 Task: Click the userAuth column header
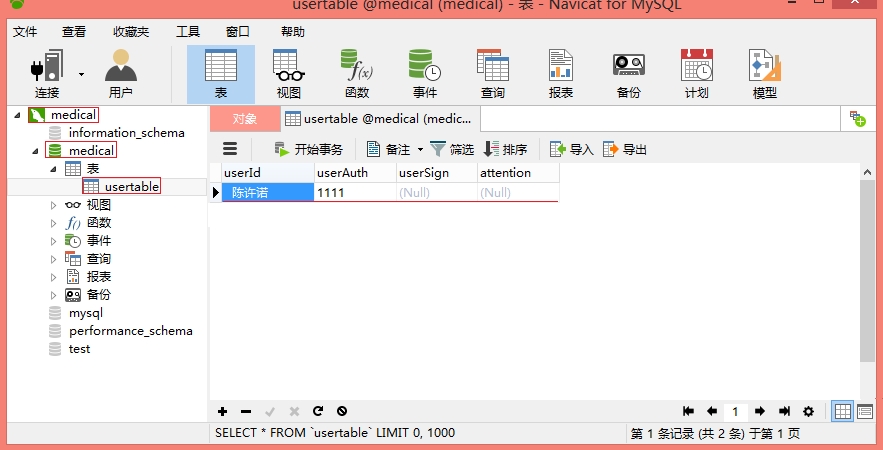(355, 173)
